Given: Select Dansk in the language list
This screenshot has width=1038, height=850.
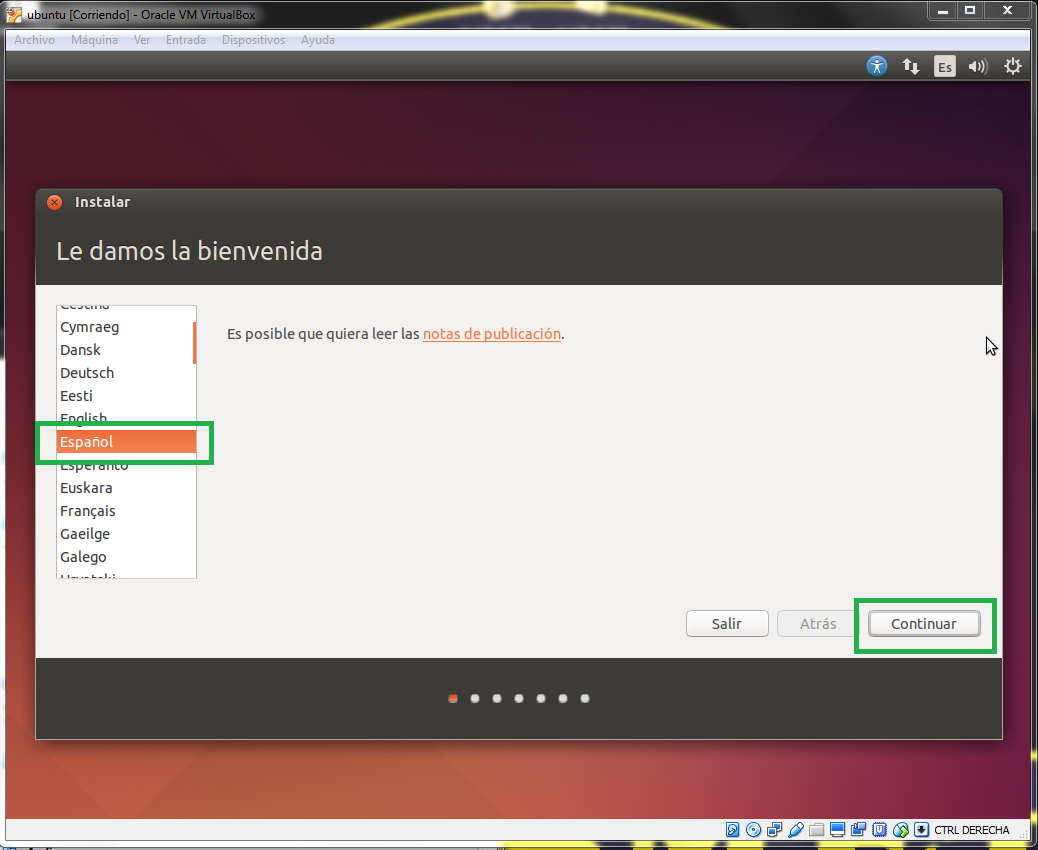Looking at the screenshot, I should (124, 350).
